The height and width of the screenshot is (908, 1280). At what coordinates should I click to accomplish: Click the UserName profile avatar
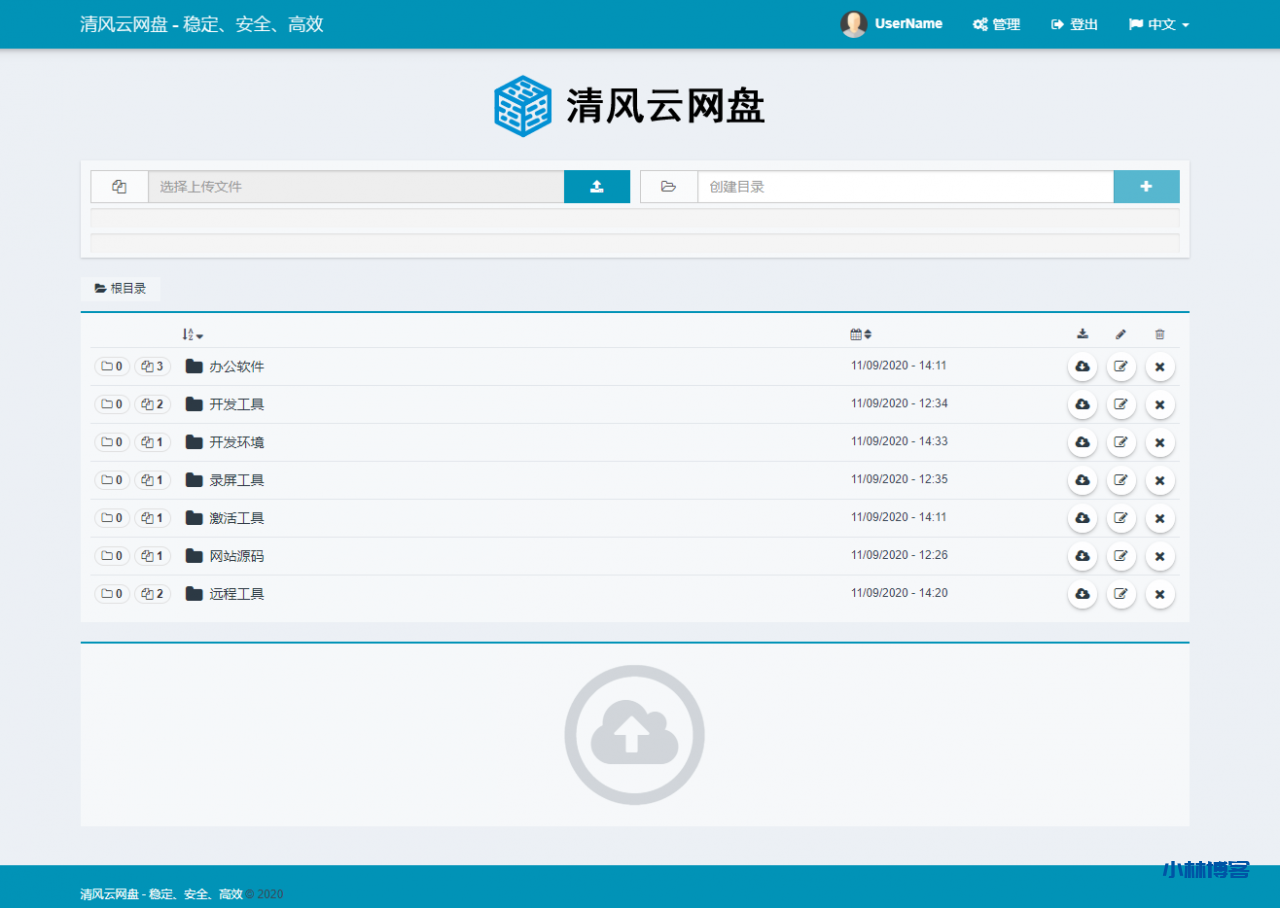click(853, 24)
